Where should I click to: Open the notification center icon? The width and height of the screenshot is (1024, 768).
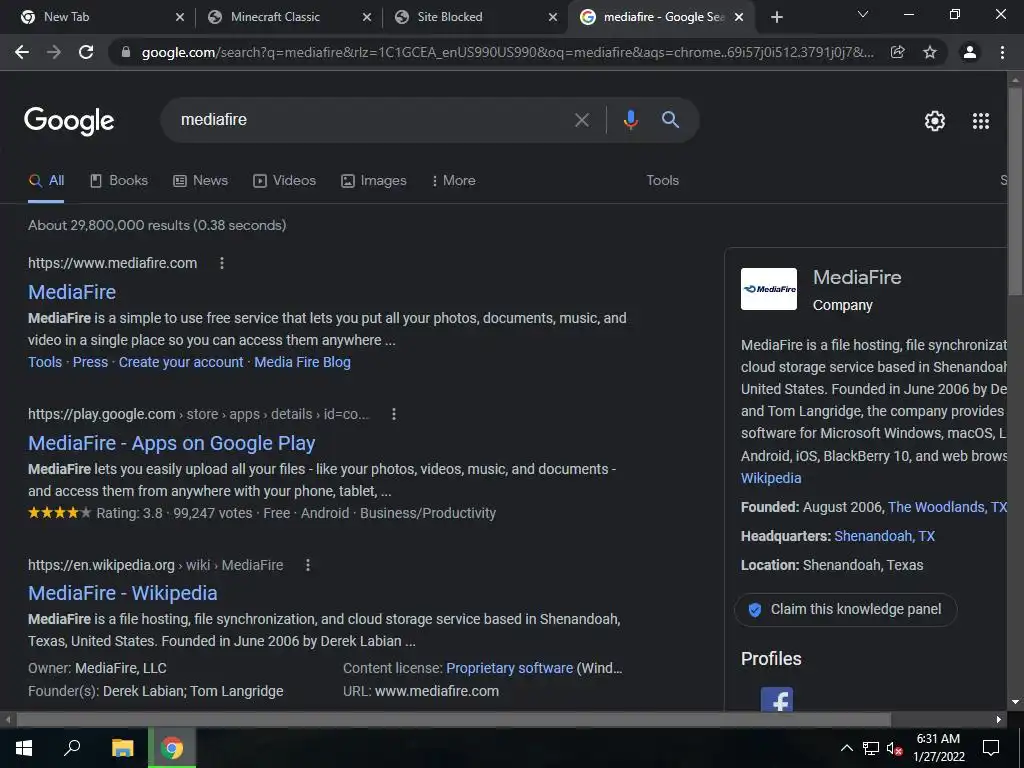click(x=991, y=748)
